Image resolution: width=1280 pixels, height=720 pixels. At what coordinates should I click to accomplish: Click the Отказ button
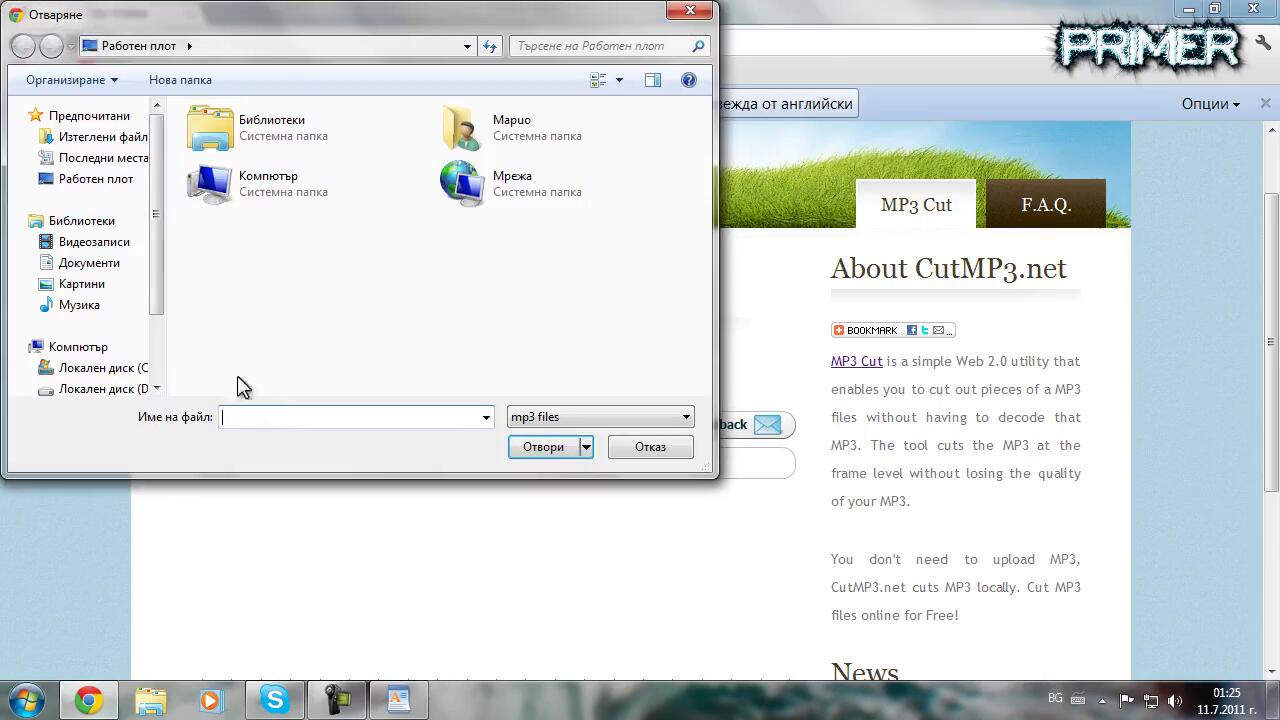pyautogui.click(x=650, y=447)
